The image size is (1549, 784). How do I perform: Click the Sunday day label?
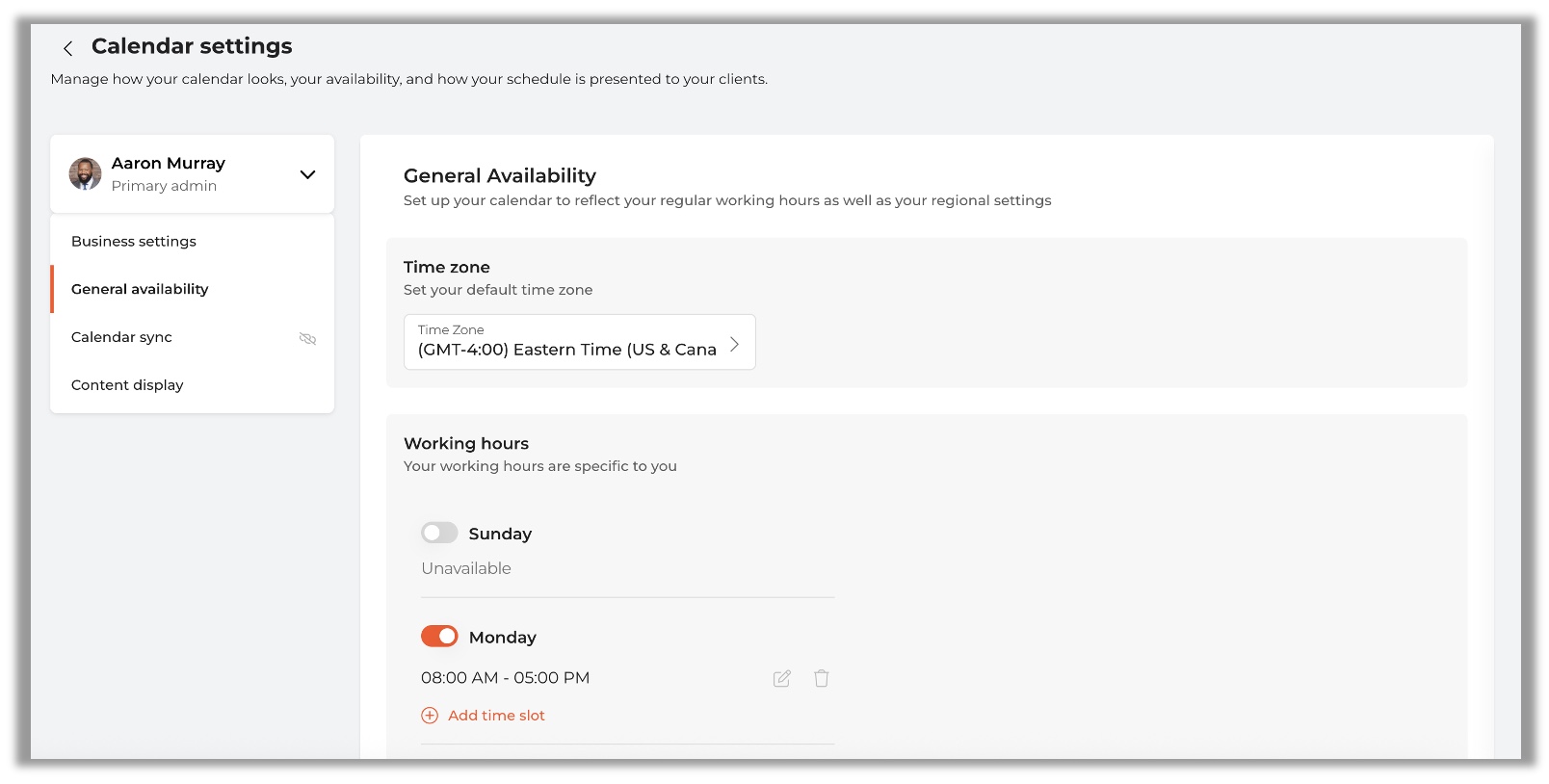coord(500,534)
